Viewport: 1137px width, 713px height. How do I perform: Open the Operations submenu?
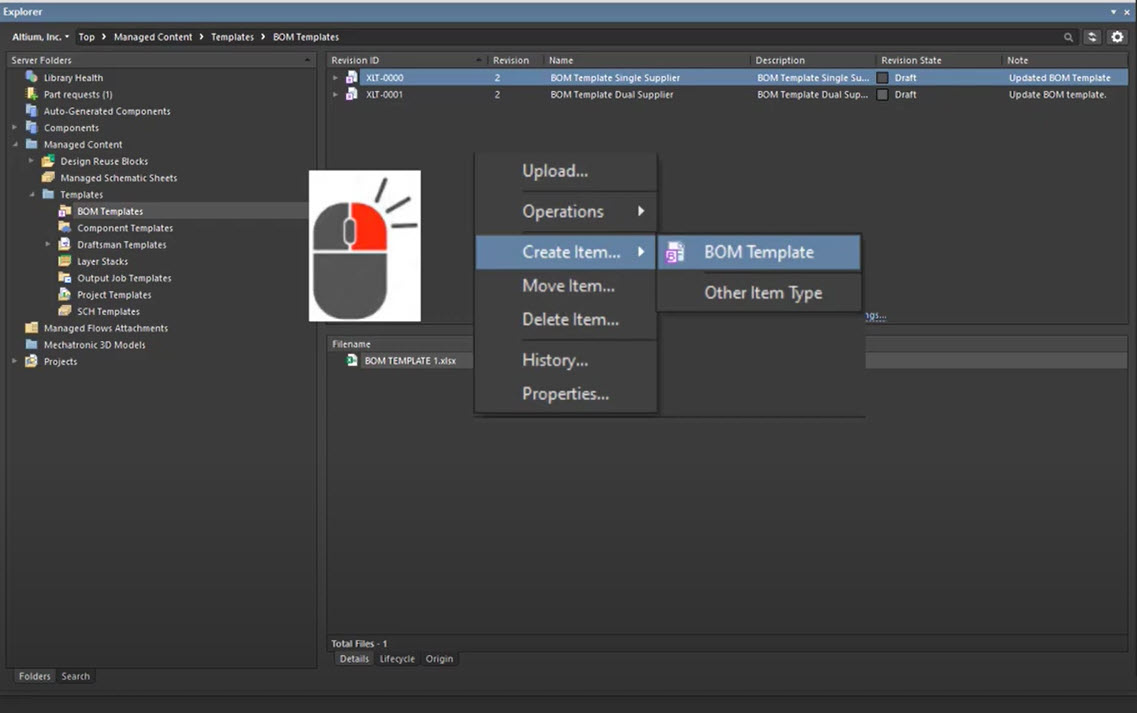coord(565,211)
